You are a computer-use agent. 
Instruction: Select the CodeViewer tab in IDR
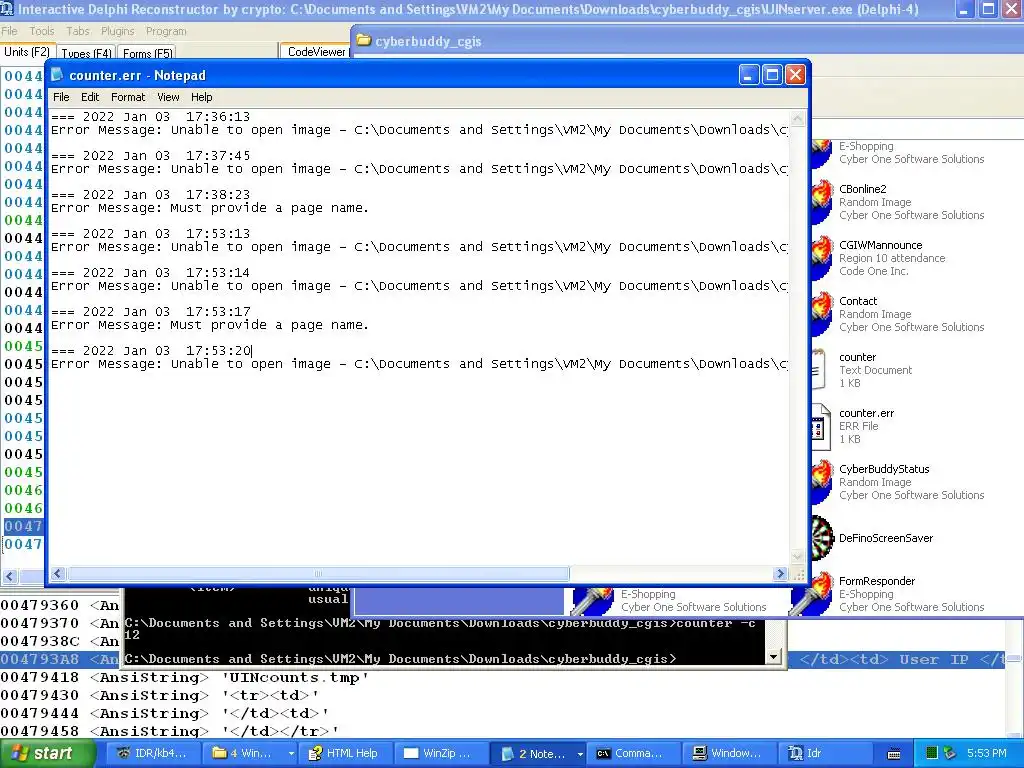(x=316, y=52)
